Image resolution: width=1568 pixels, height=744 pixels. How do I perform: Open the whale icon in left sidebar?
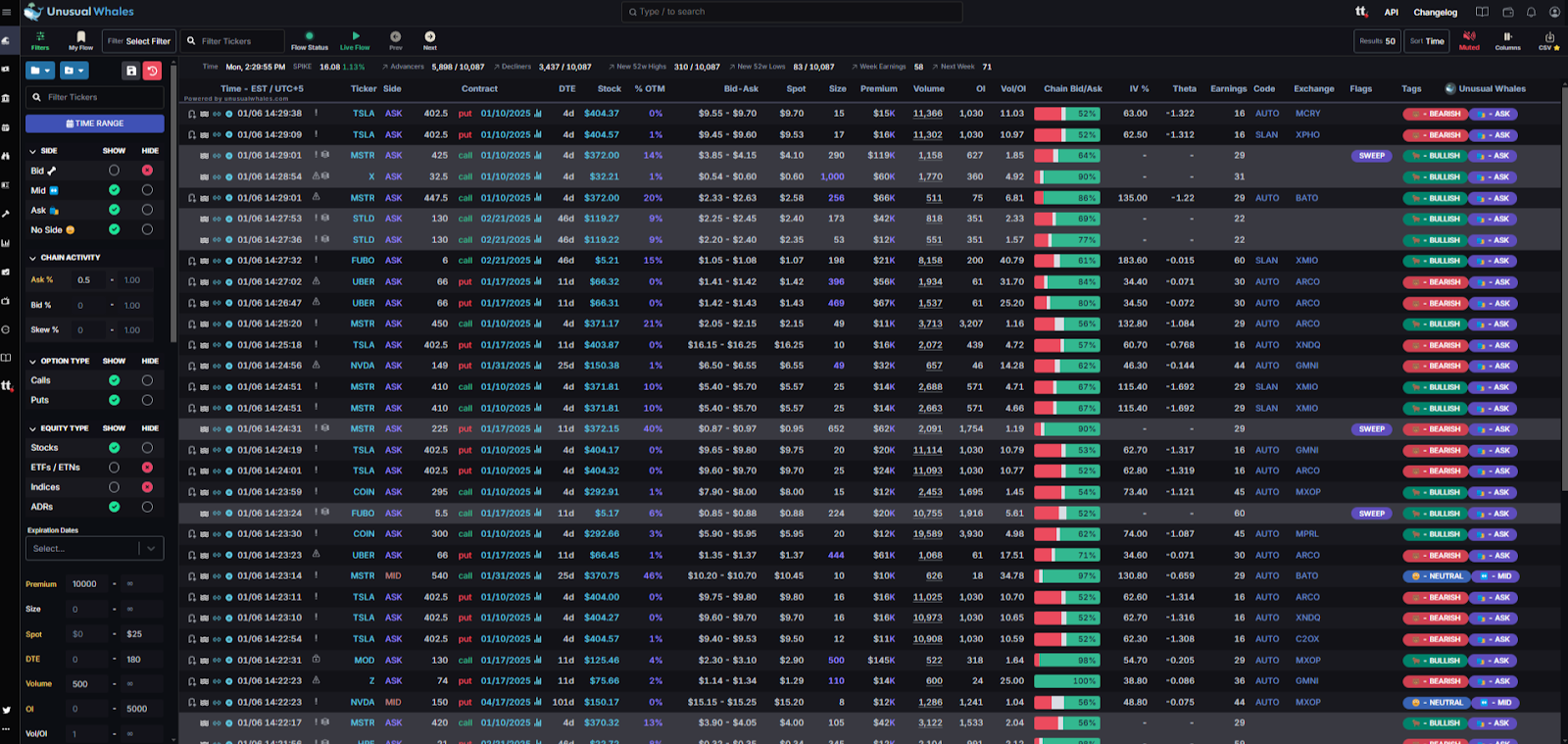click(x=6, y=40)
